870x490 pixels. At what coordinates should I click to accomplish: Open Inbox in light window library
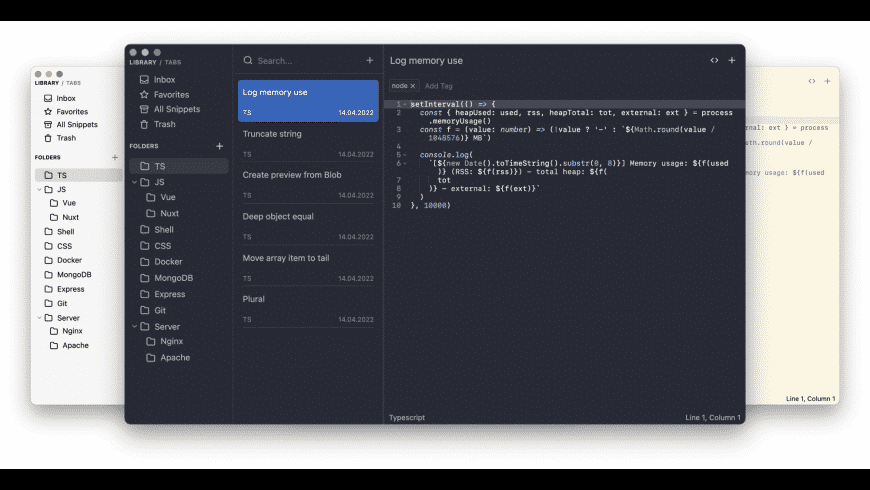[x=65, y=98]
